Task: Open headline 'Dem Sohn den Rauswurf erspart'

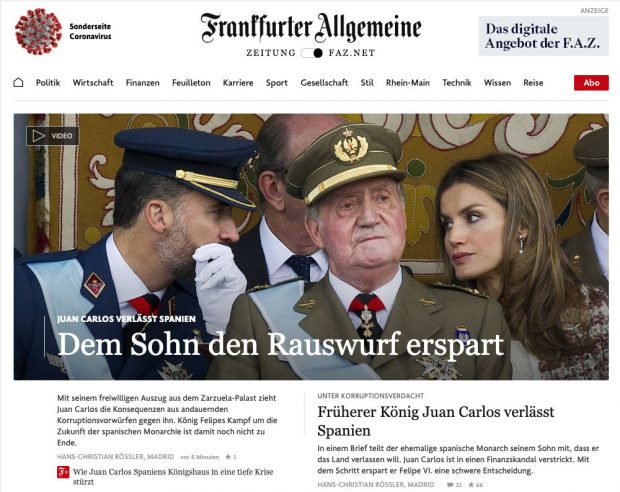Action: tap(280, 344)
